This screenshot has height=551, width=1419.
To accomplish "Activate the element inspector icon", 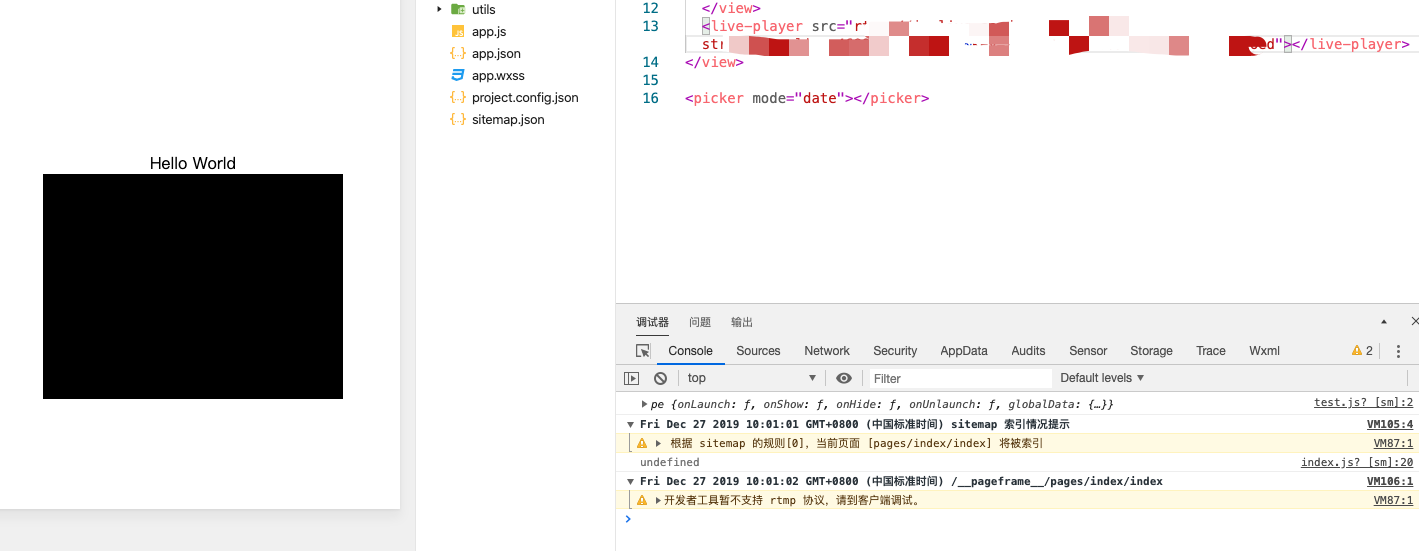I will (643, 351).
